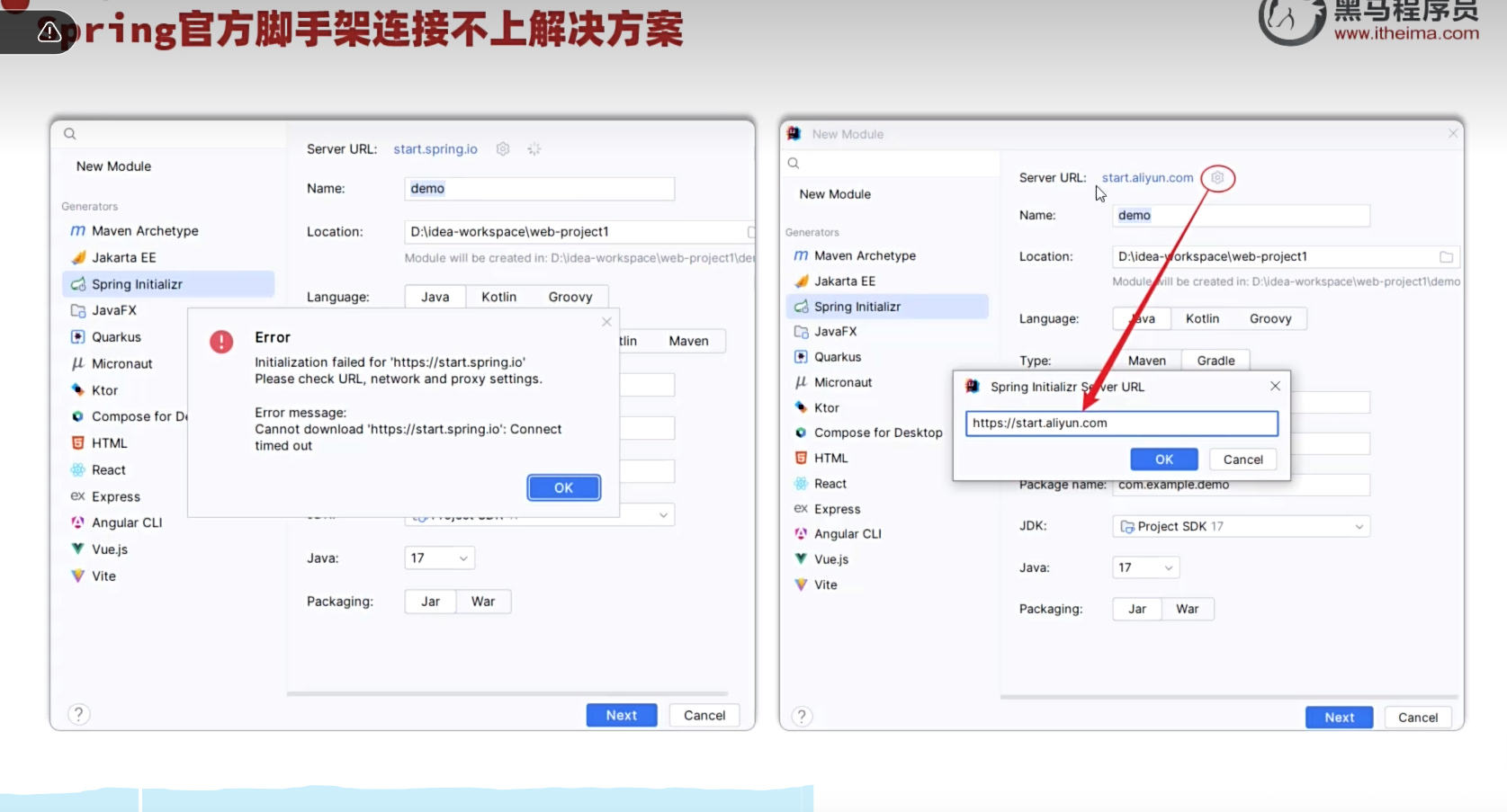Click Next in right New Module dialog
Viewport: 1507px width, 812px height.
click(1339, 718)
